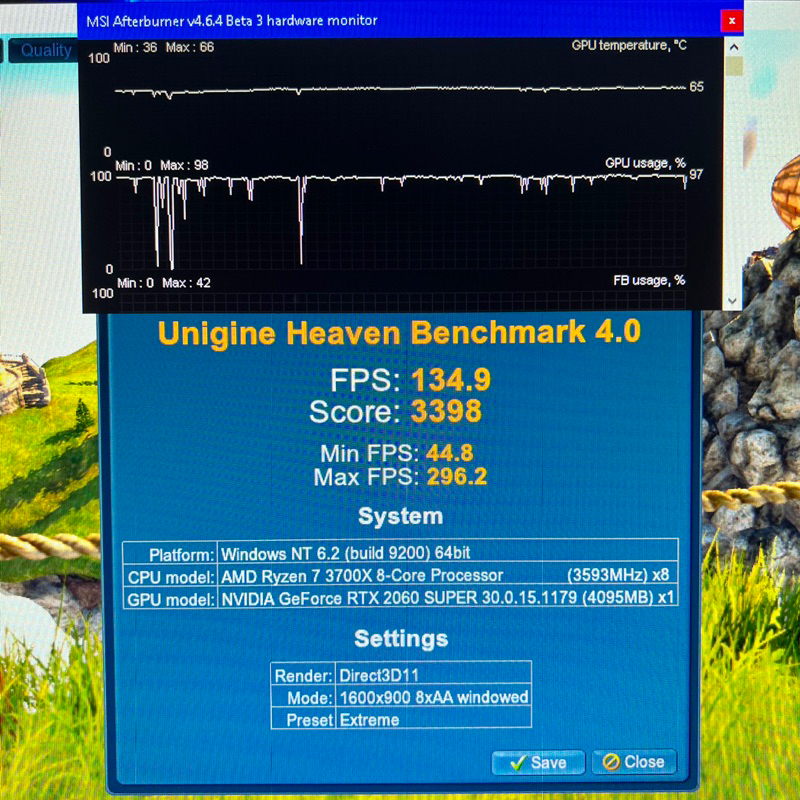800x800 pixels.
Task: Click the Preset Extreme settings row
Action: 401,719
